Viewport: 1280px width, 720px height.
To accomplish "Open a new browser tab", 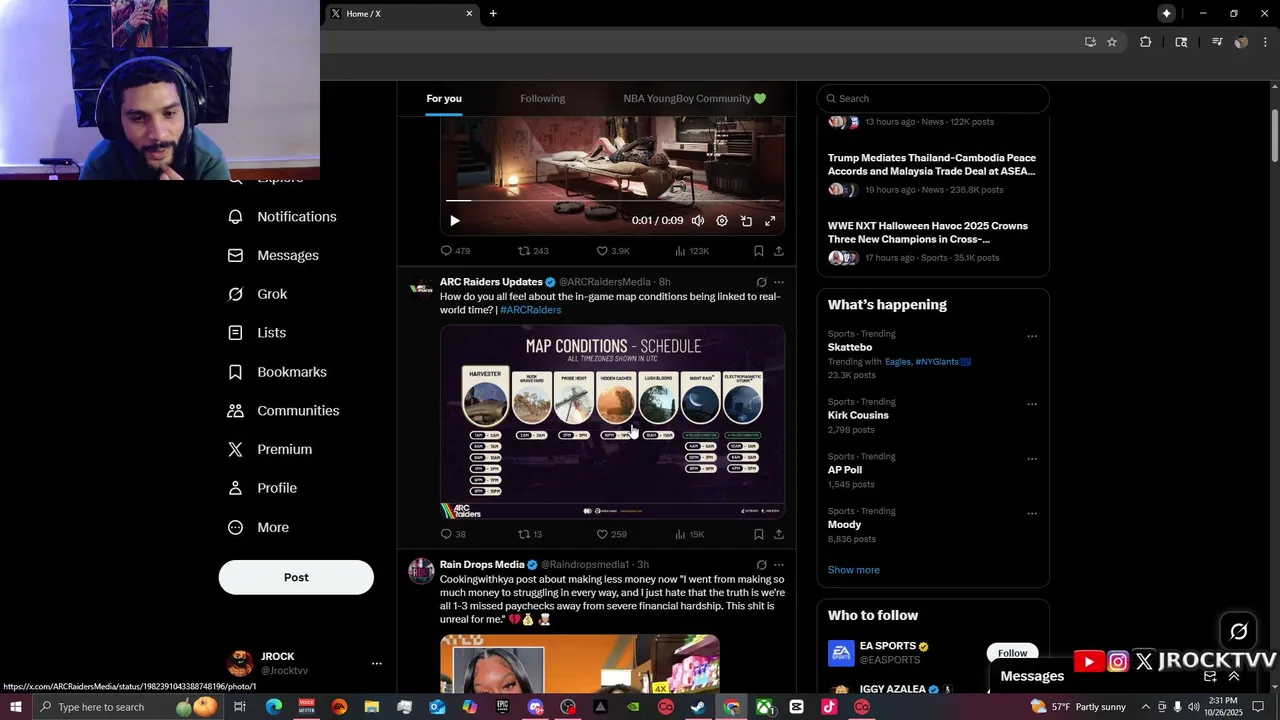I will click(x=493, y=13).
